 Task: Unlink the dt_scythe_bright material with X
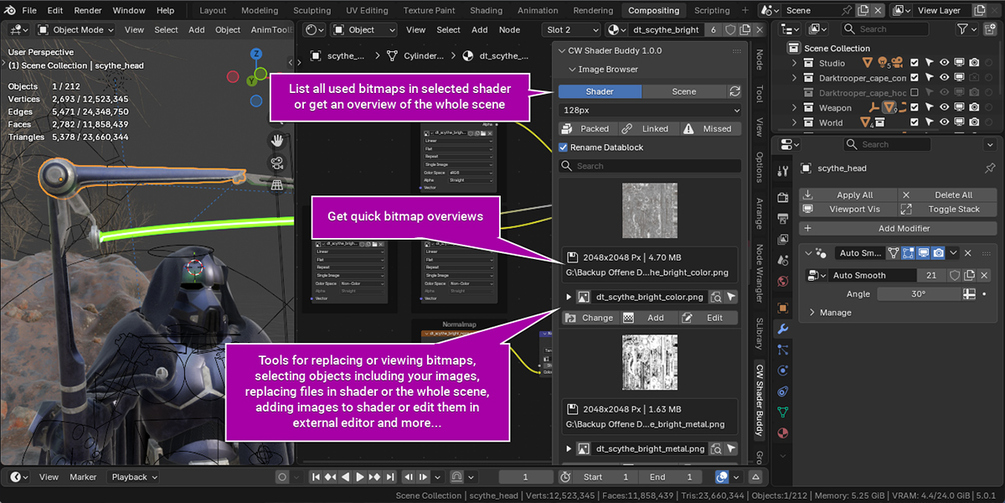click(x=759, y=29)
